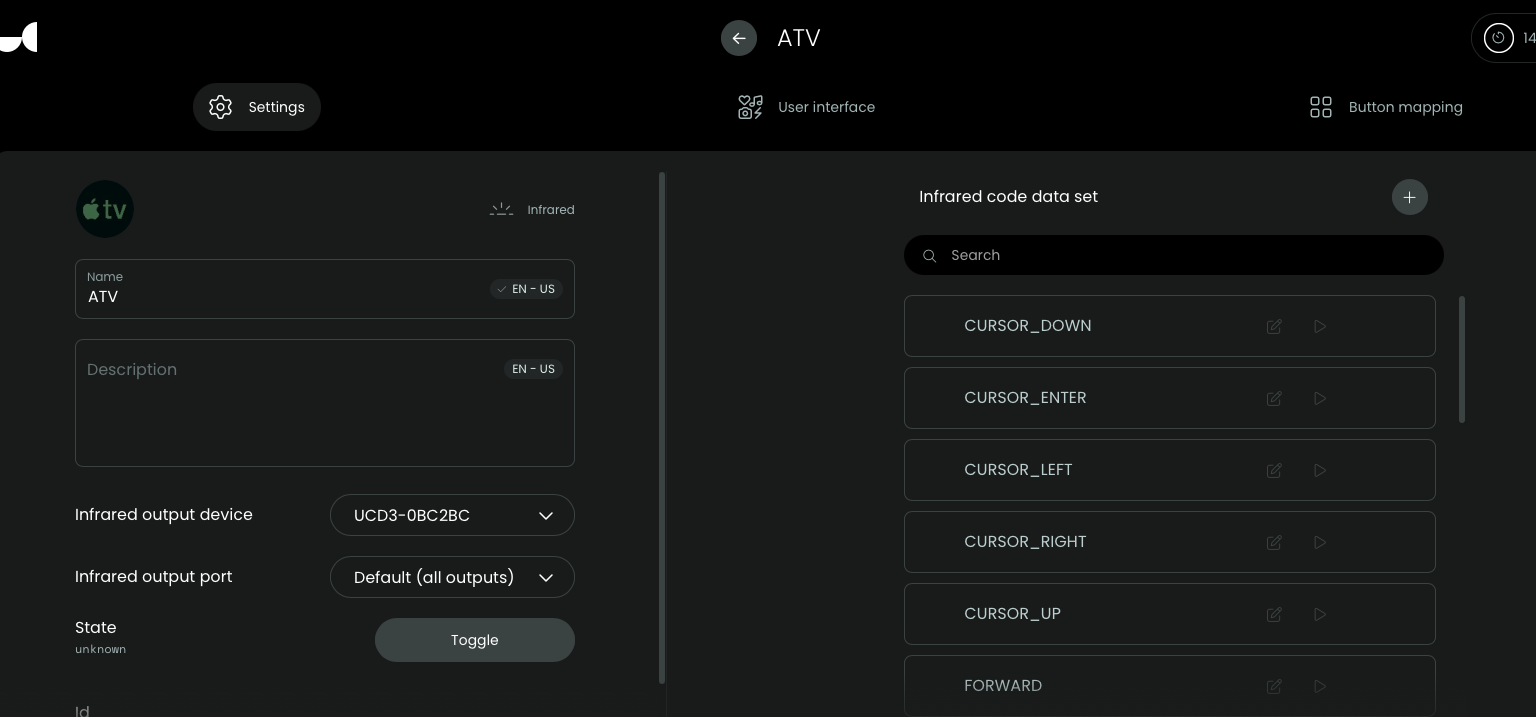Click the timer icon at top right
Viewport: 1536px width, 717px height.
point(1498,38)
